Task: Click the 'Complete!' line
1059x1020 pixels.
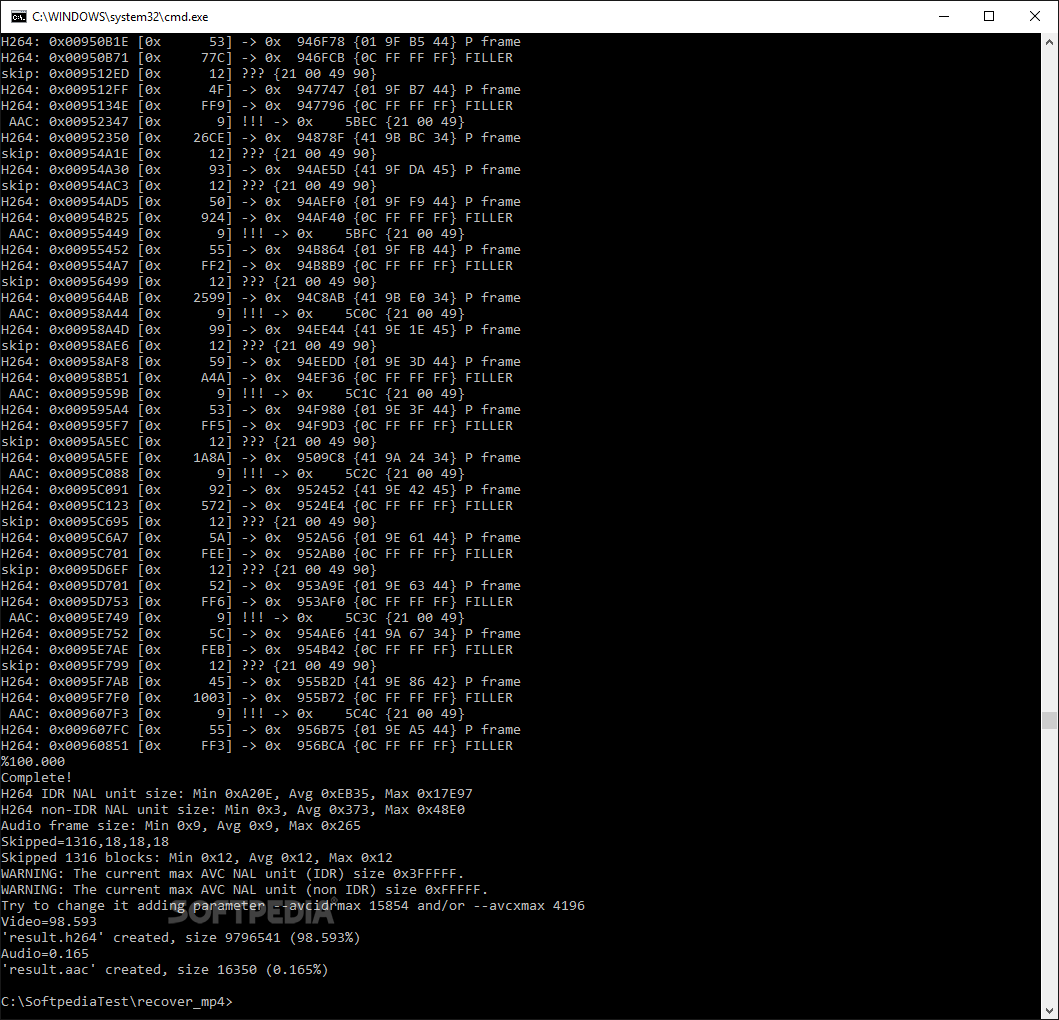Action: tap(36, 777)
